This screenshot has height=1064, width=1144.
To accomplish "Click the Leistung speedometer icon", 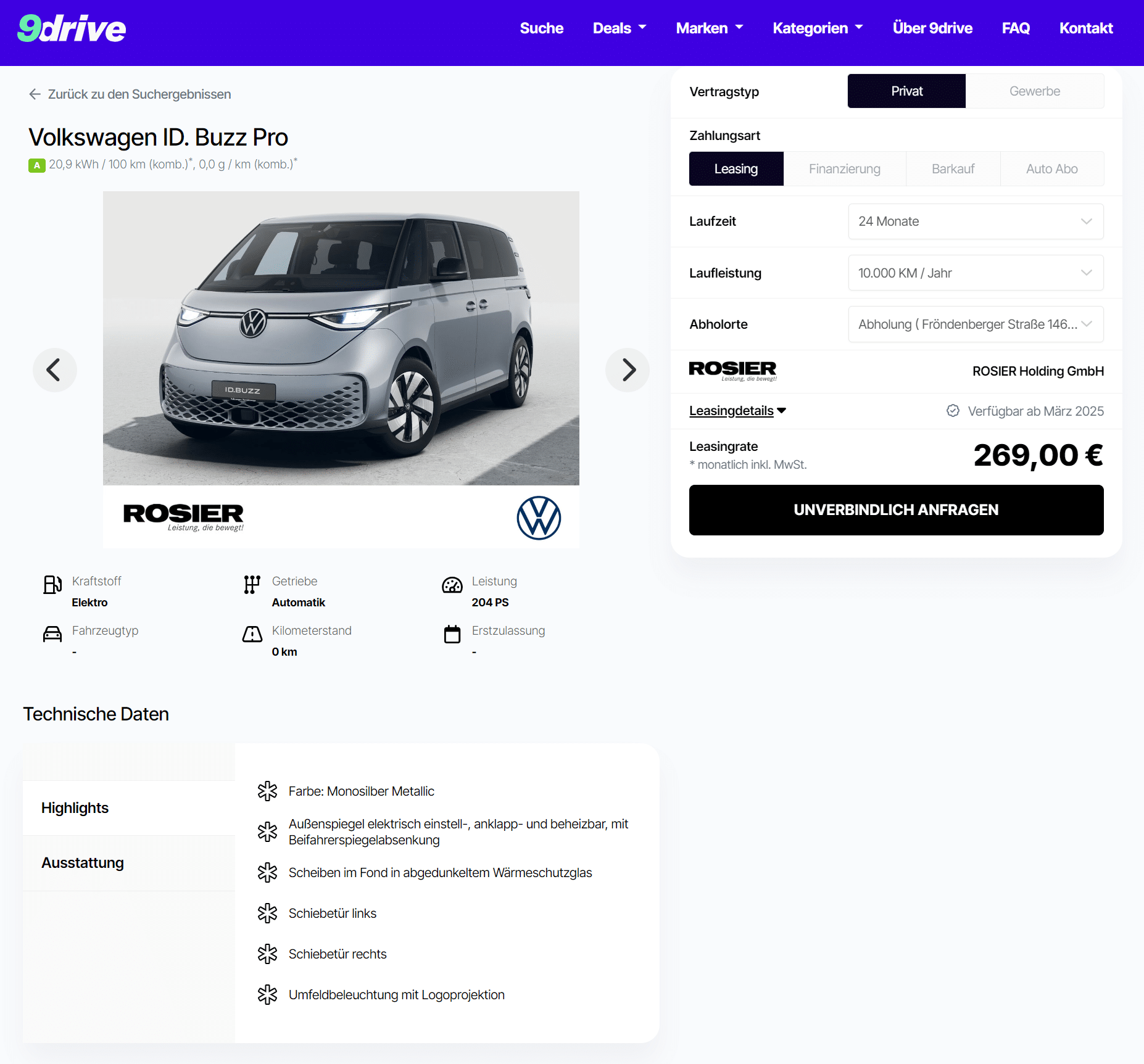I will 452,585.
